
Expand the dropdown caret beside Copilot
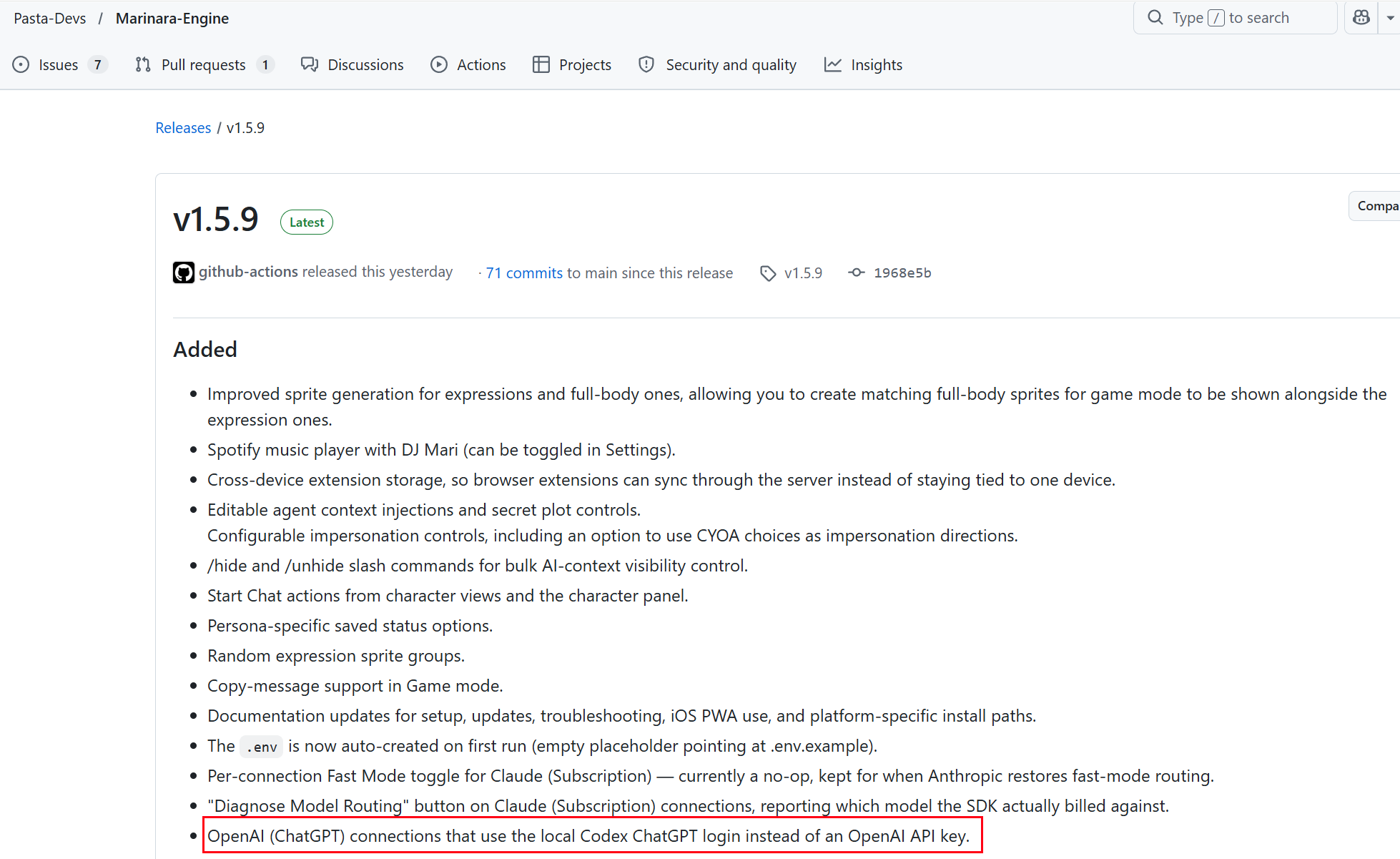coord(1390,18)
